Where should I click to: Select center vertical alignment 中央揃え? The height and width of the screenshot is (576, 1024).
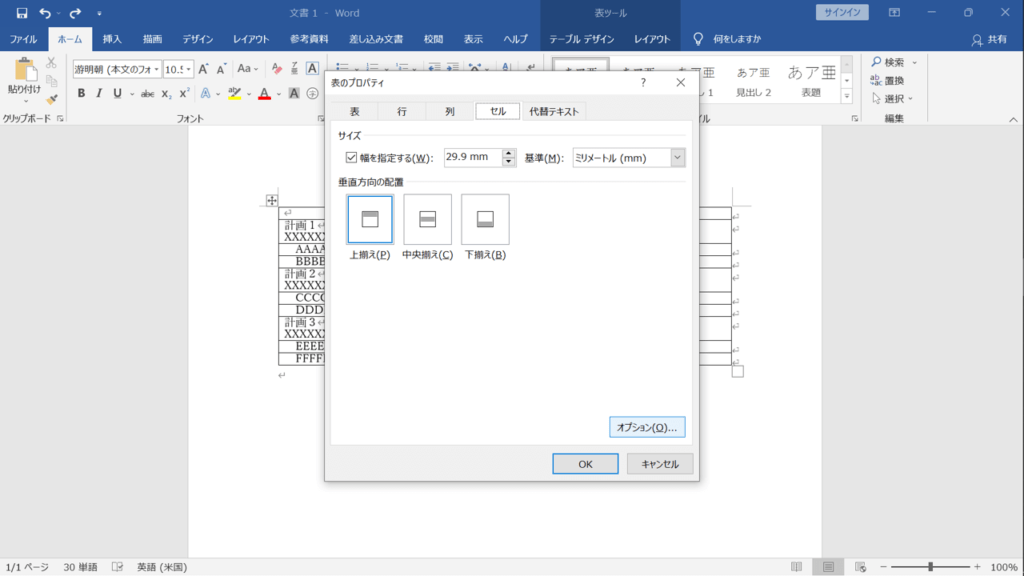tap(427, 219)
